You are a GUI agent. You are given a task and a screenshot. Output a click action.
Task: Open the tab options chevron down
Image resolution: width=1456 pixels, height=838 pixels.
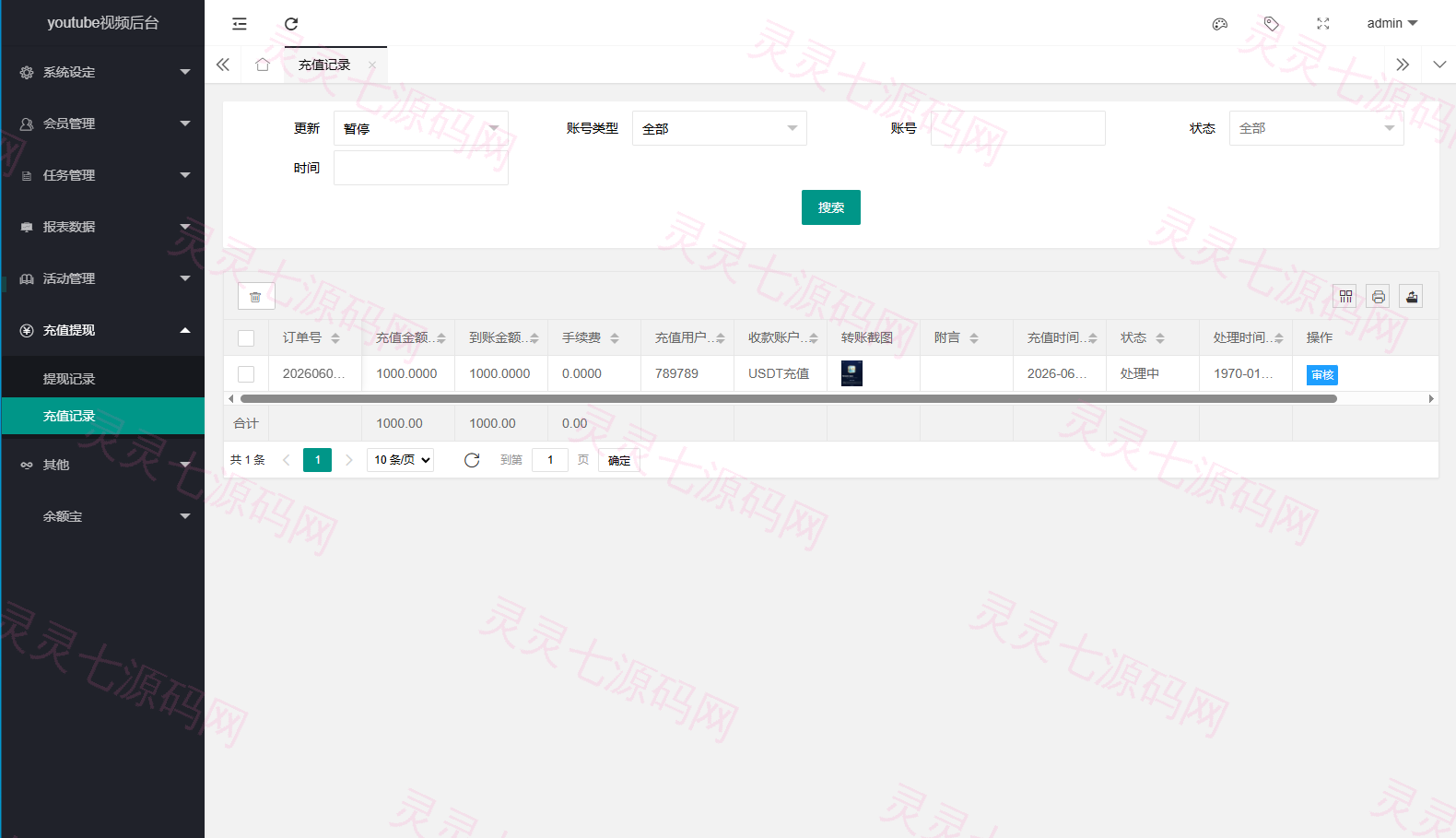(x=1439, y=65)
